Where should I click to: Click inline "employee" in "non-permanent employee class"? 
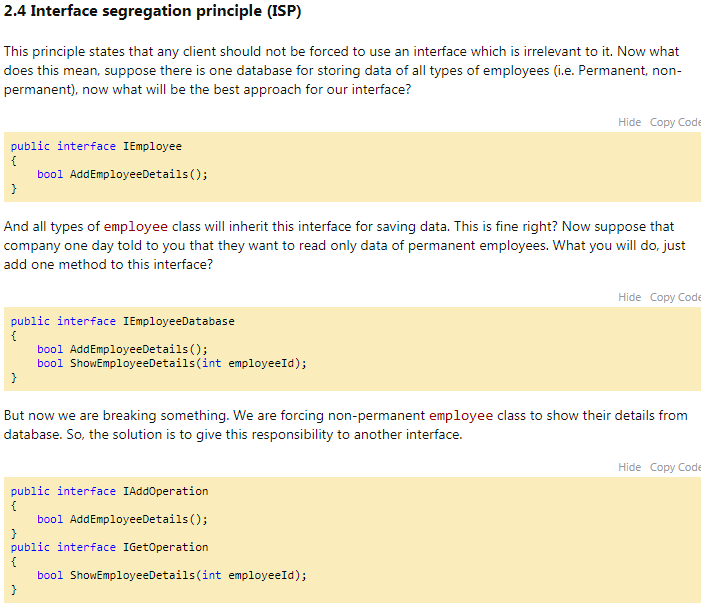click(x=461, y=415)
